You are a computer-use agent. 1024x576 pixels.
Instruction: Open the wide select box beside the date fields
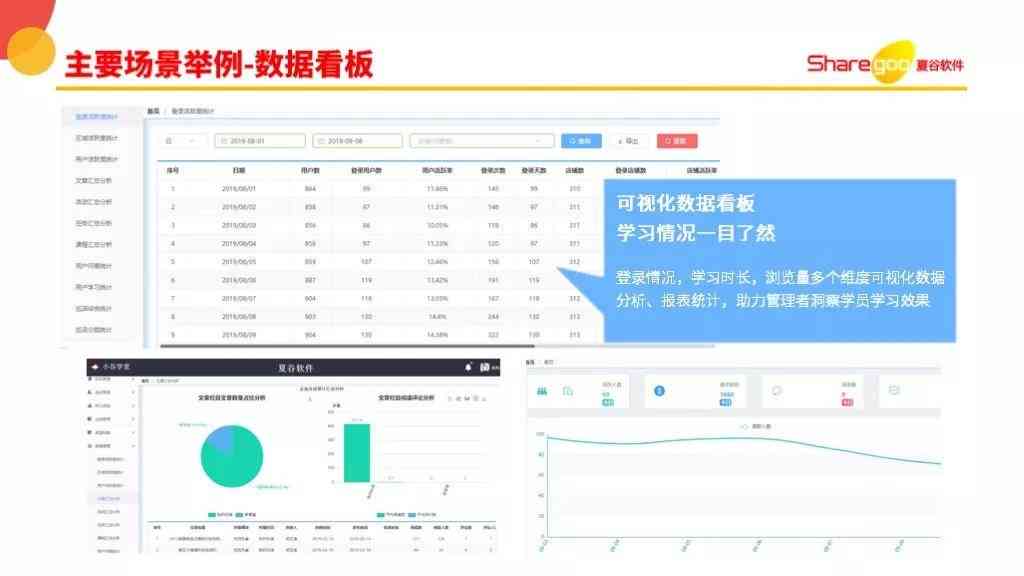482,141
